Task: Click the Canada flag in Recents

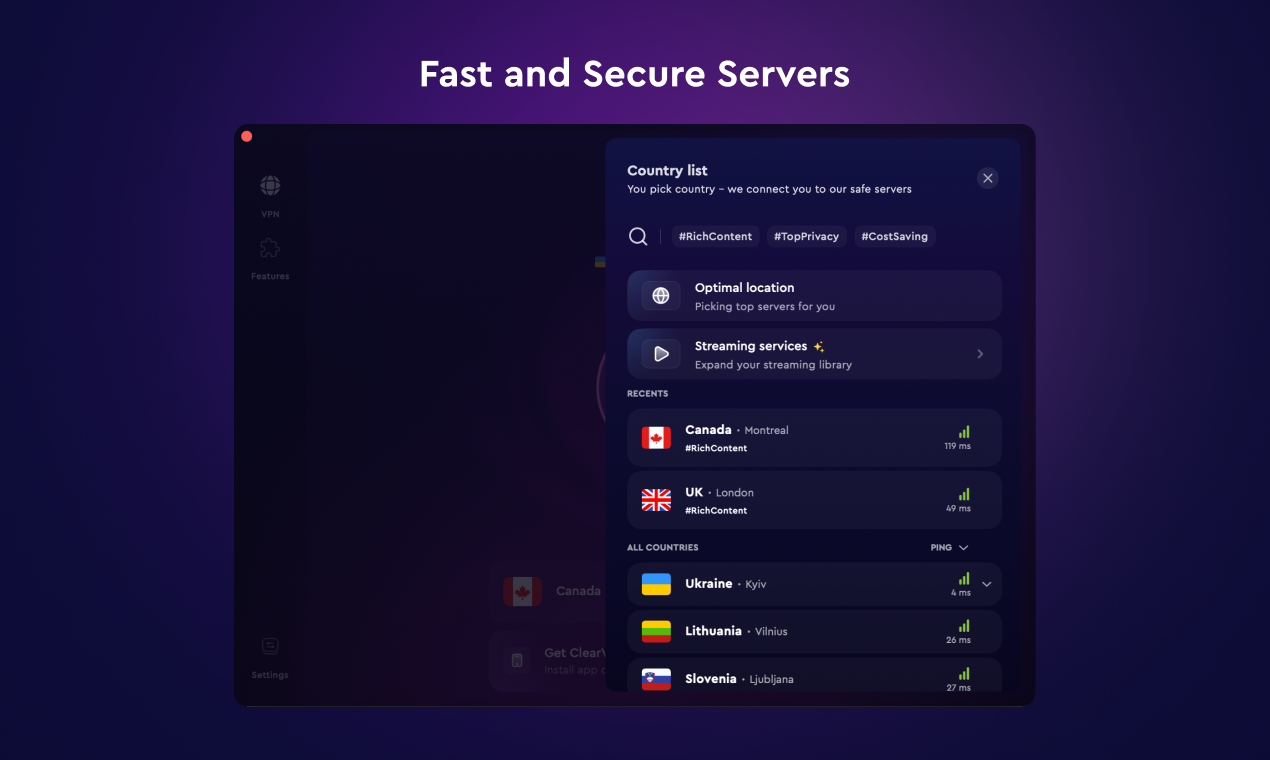Action: coord(656,438)
